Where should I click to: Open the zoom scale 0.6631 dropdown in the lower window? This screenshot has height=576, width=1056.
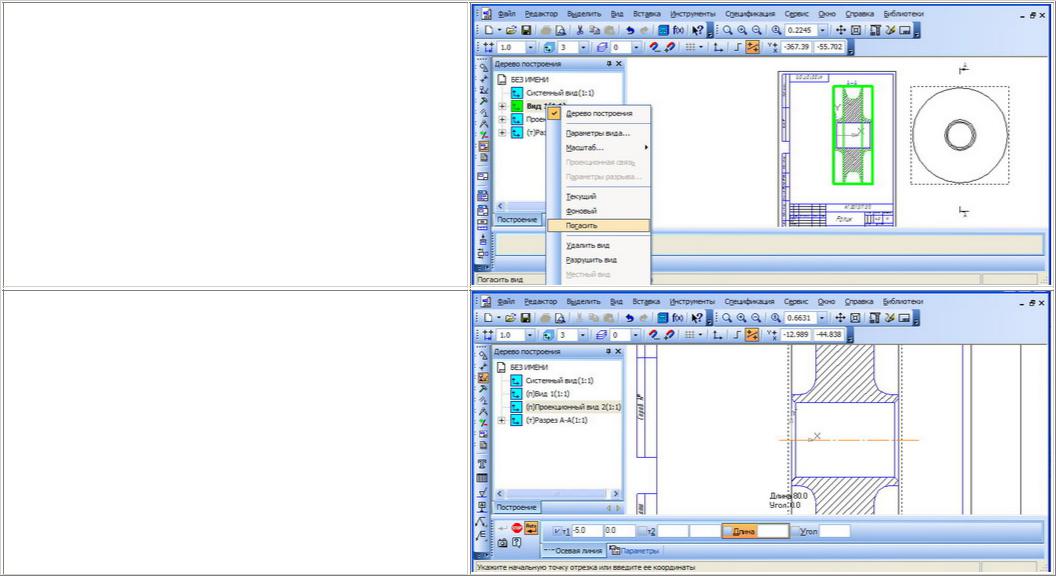(x=822, y=318)
